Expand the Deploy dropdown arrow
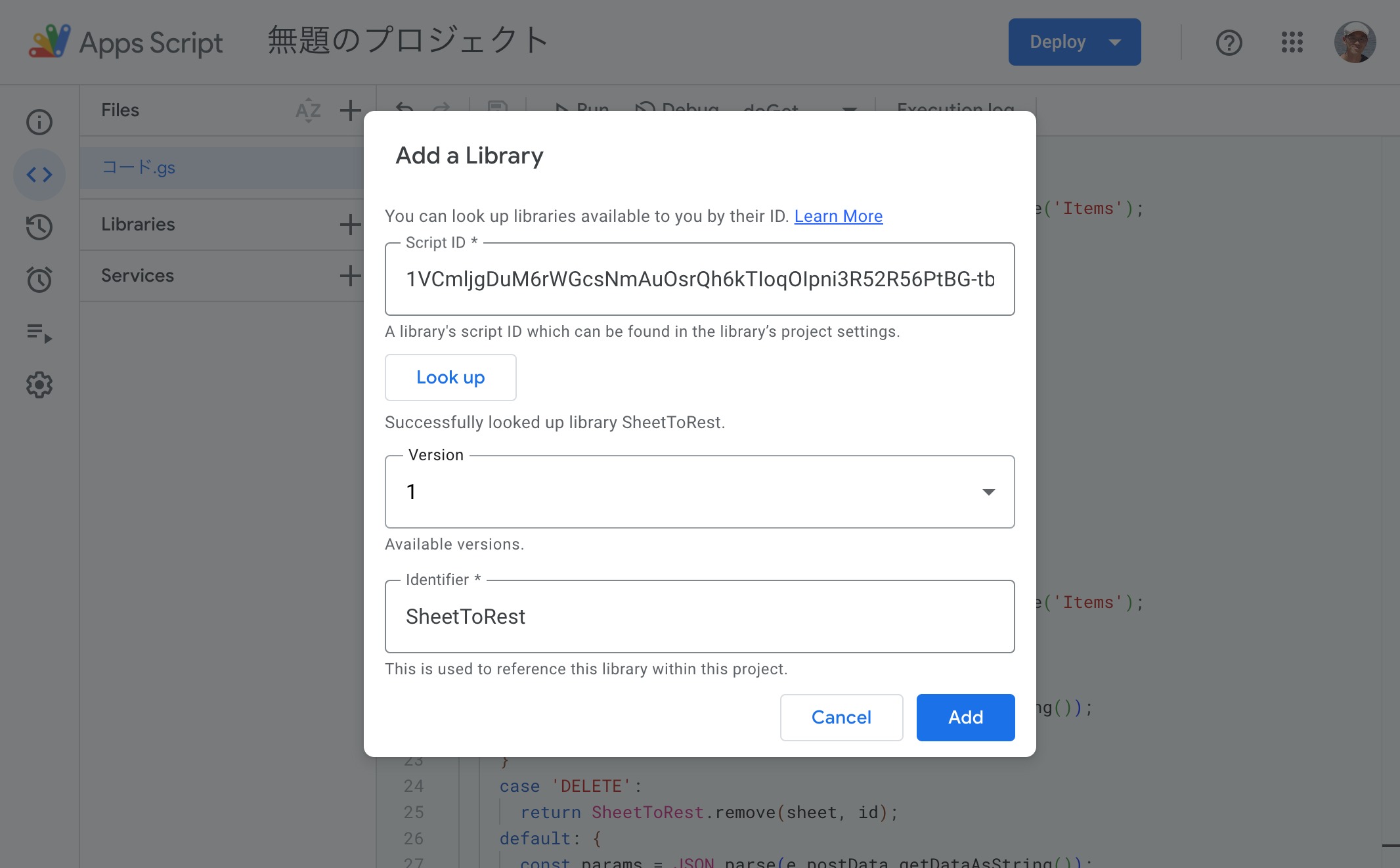Screen dimensions: 1400x868 (1115, 42)
